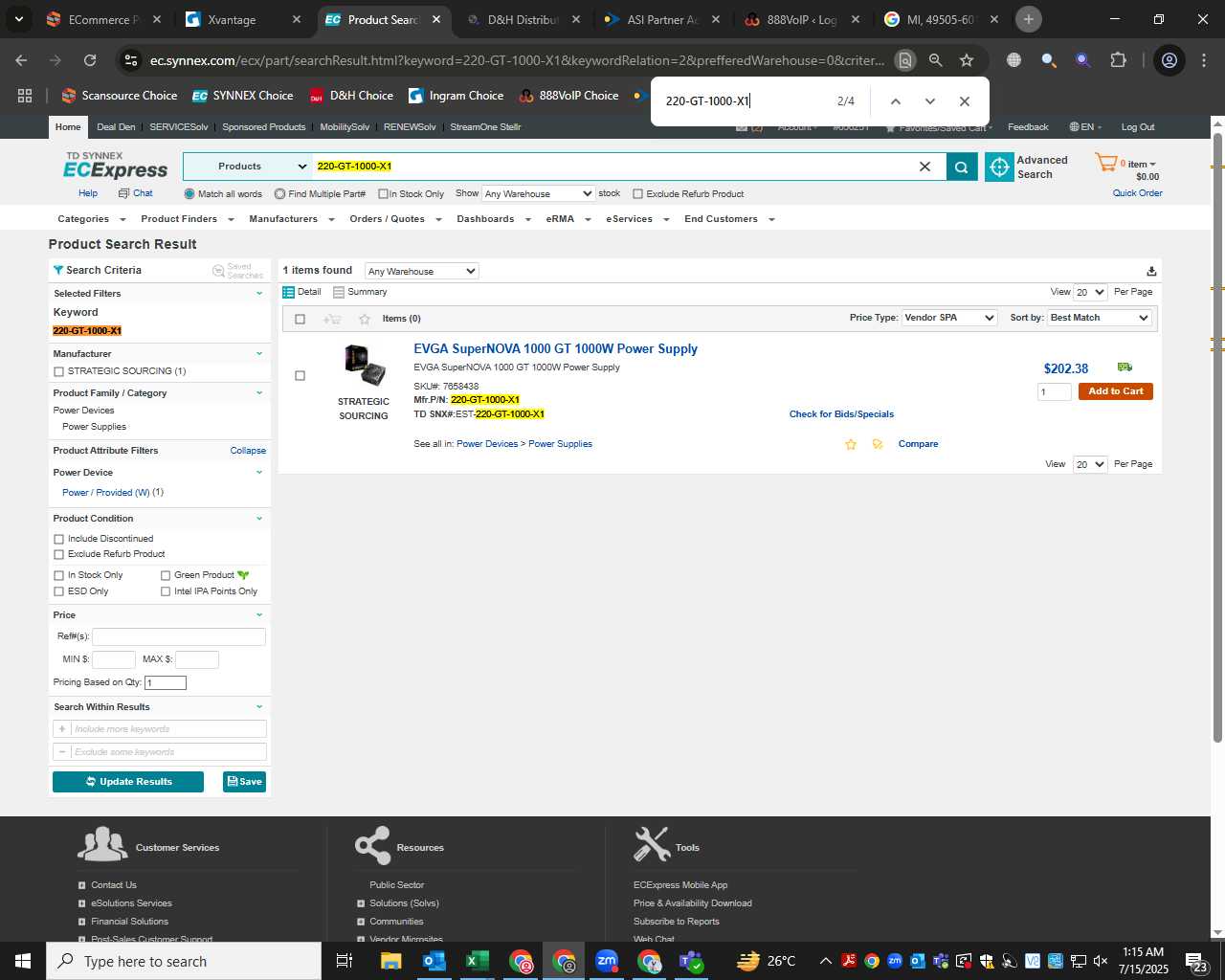Save the current search criteria
This screenshot has height=980, width=1225.
244,782
